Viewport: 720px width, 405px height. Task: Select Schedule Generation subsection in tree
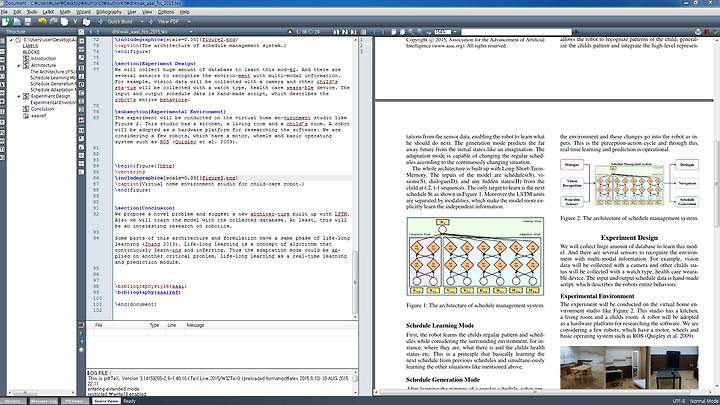coord(52,84)
